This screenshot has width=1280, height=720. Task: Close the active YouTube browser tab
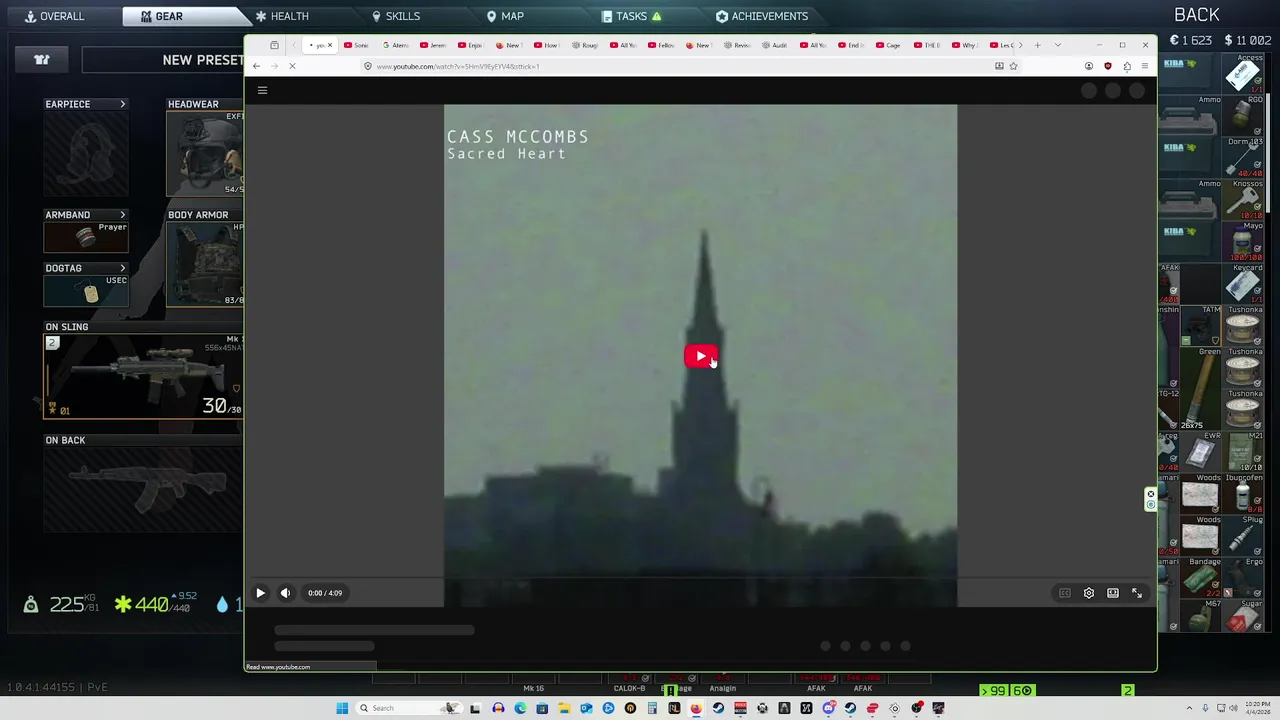tap(330, 45)
